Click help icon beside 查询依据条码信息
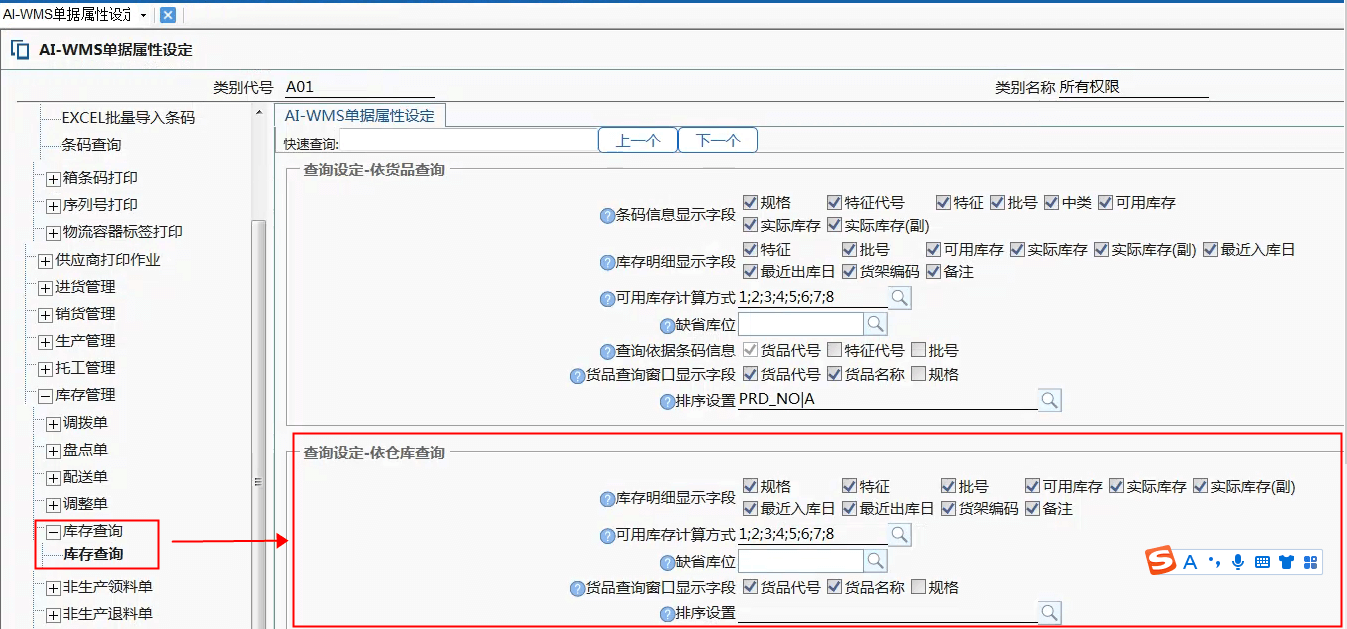Viewport: 1347px width, 629px height. pos(606,352)
